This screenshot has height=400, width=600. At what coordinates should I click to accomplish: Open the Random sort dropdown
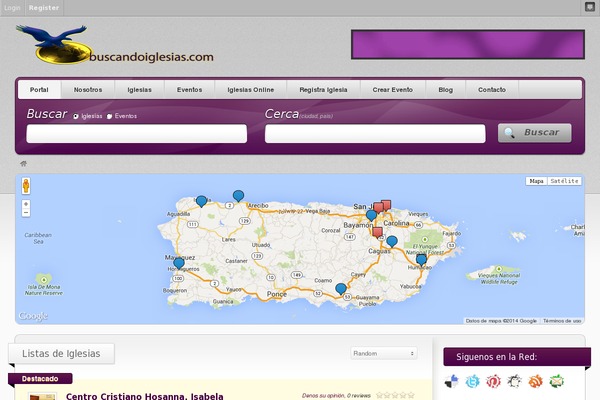click(384, 353)
